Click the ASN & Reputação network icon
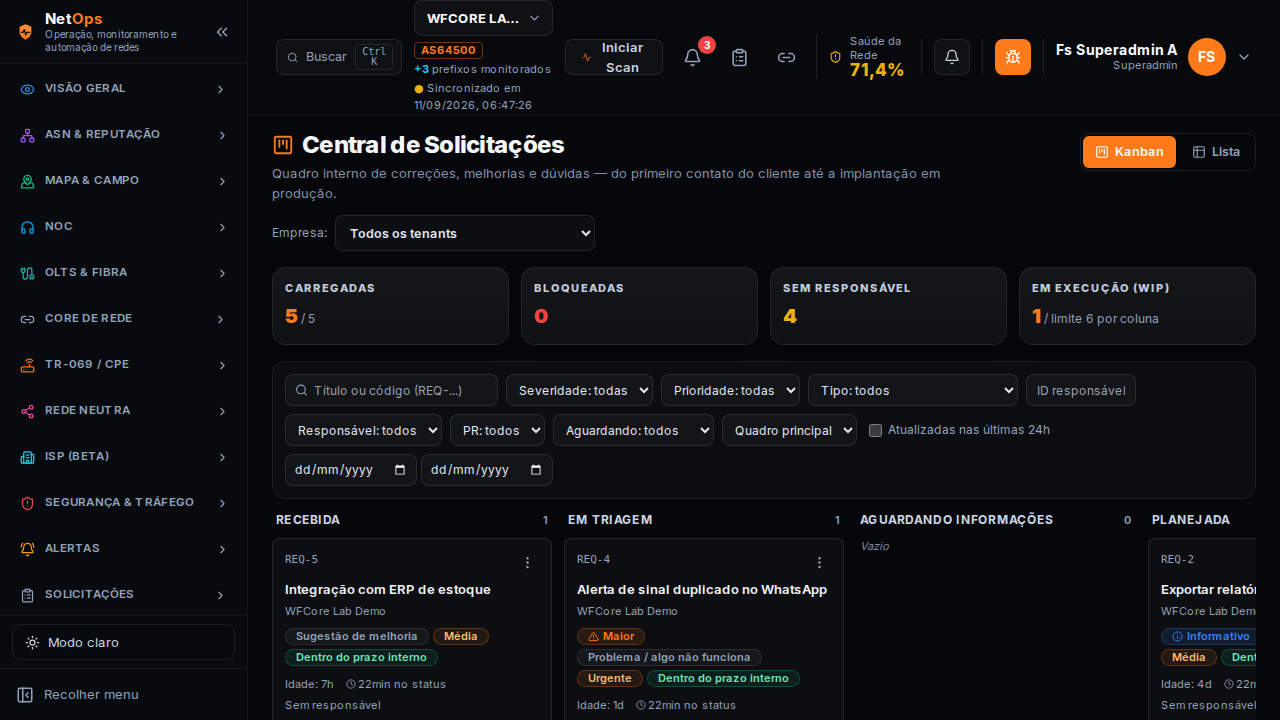The image size is (1280, 720). [28, 135]
